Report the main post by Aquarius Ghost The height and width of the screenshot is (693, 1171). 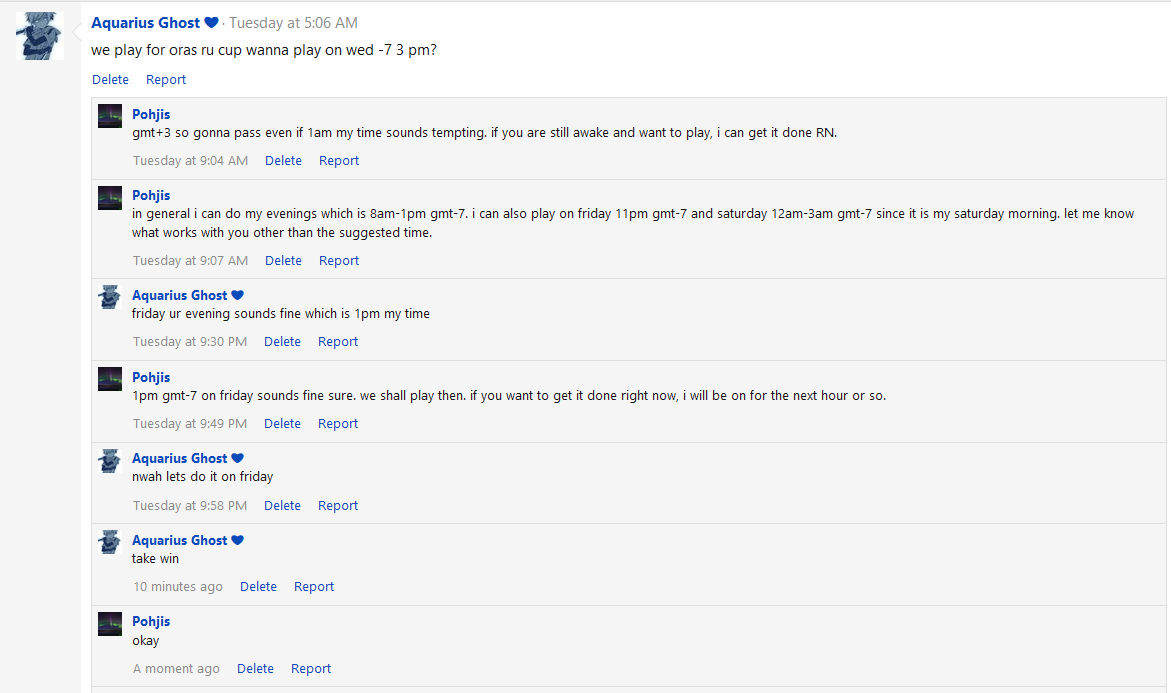tap(166, 79)
